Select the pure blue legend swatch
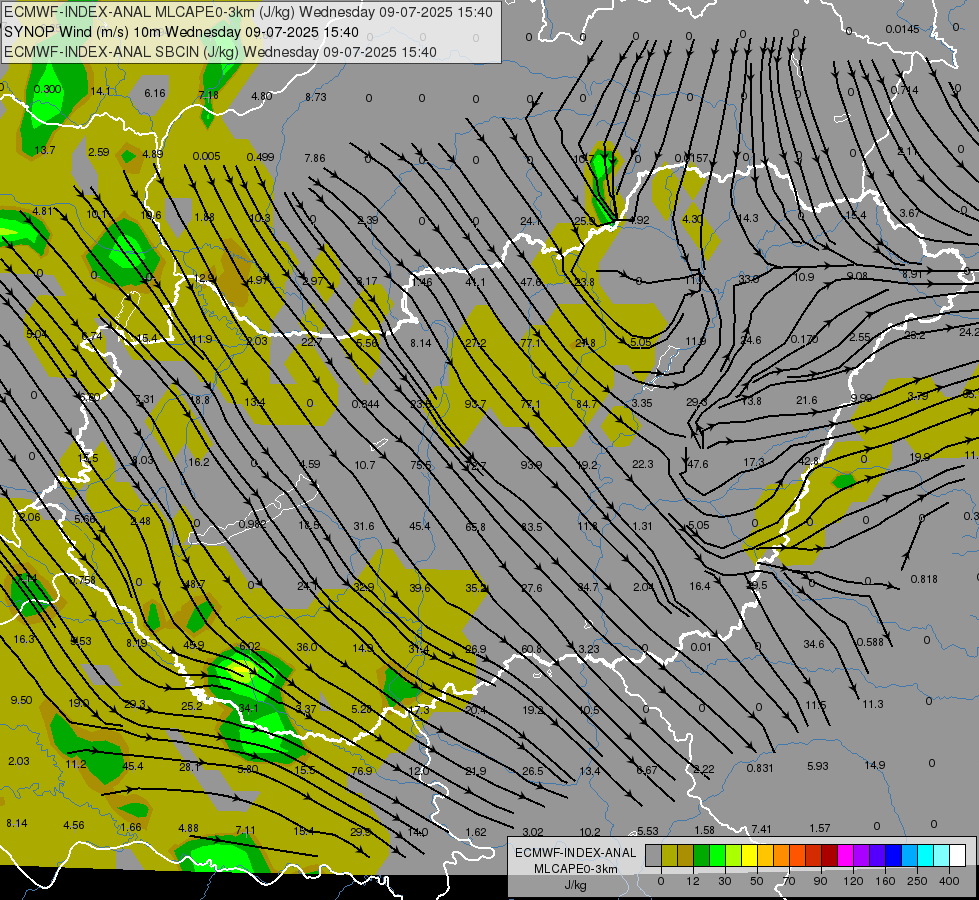The width and height of the screenshot is (979, 900). [x=894, y=855]
